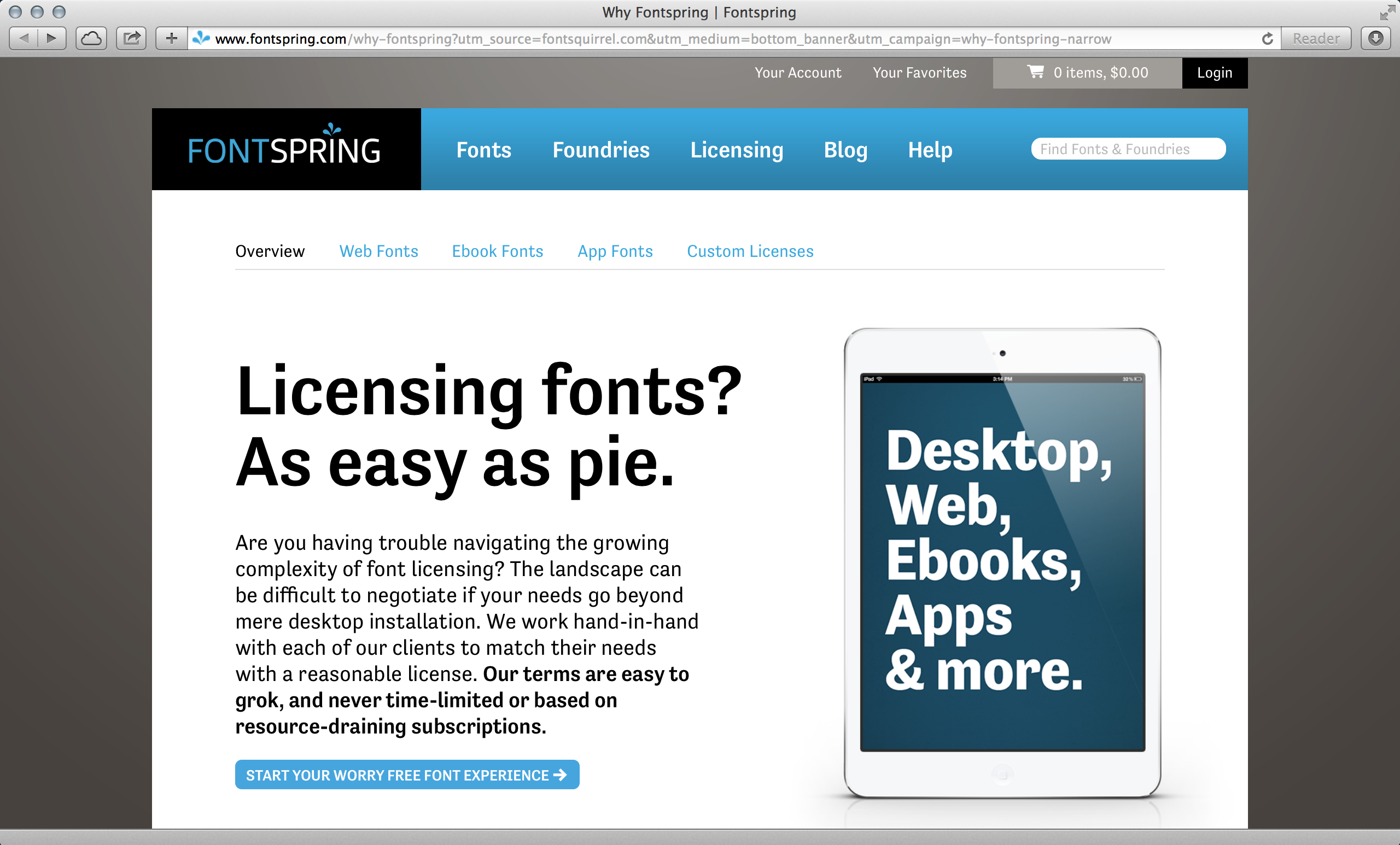Click the browser forward arrow button
1400x845 pixels.
point(52,39)
